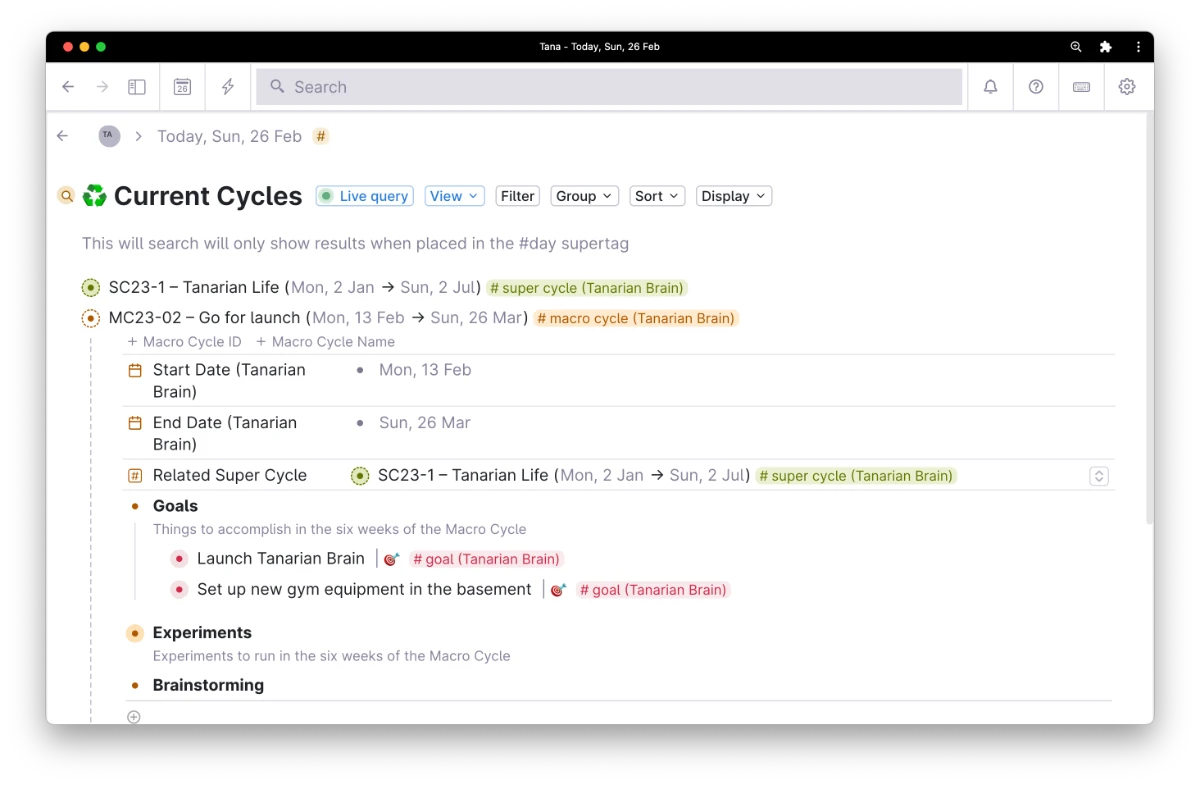Click the super cycle tag on the SC23-1 row
Image resolution: width=1200 pixels, height=785 pixels.
(x=587, y=288)
